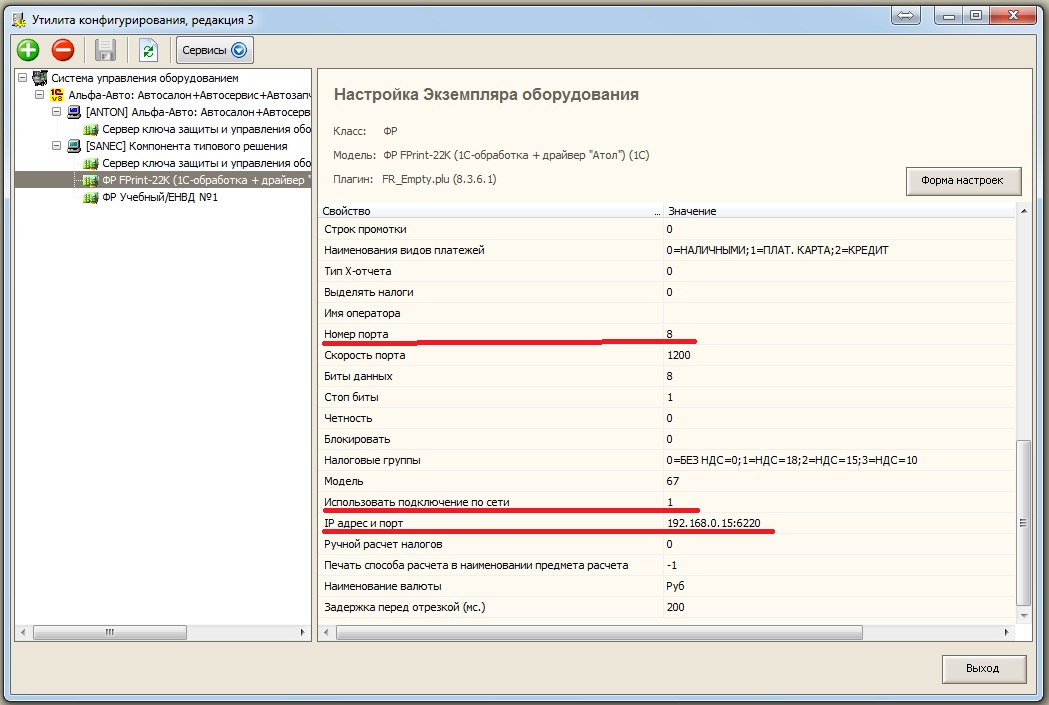Click the server key icon under [ANTON]

click(90, 129)
